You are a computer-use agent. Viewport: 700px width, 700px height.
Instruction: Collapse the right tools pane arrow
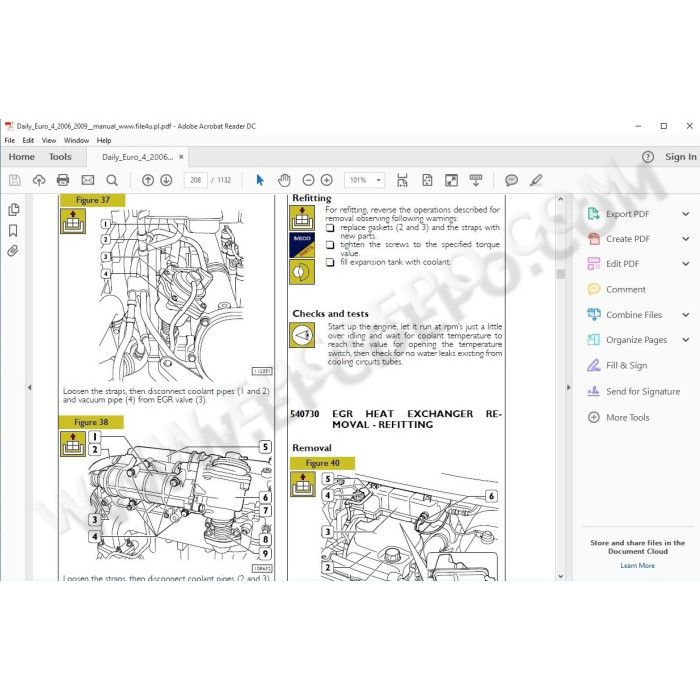click(x=568, y=387)
